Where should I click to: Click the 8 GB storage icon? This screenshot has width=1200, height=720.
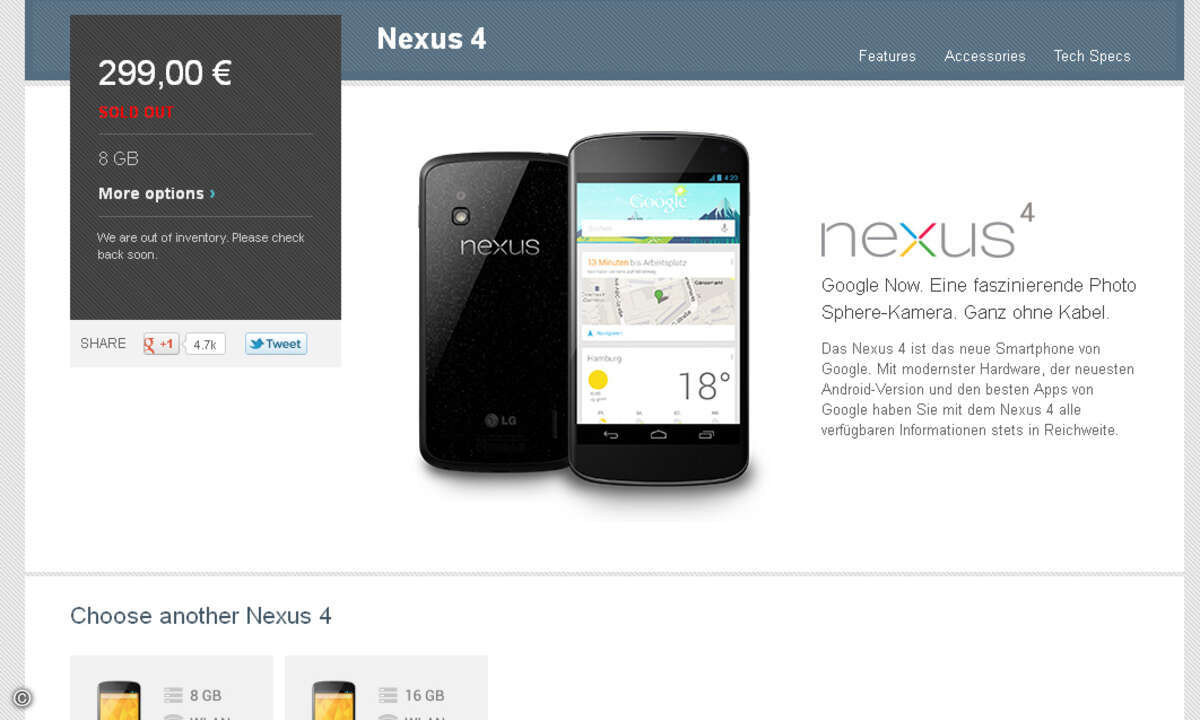(173, 695)
